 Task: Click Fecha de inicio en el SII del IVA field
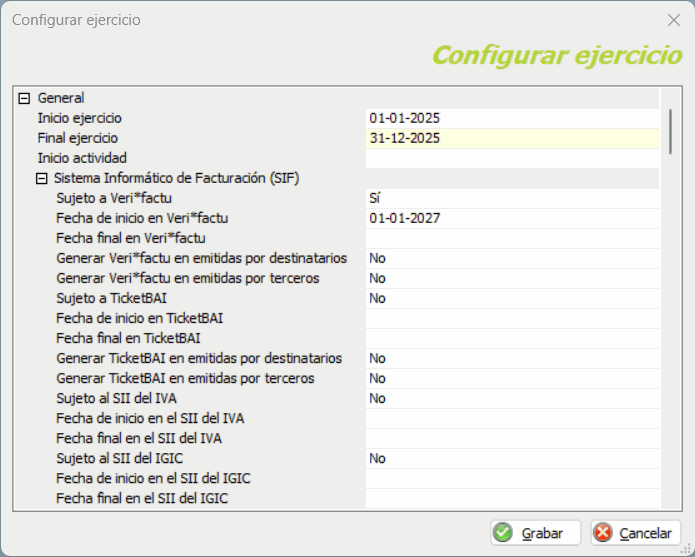pyautogui.click(x=512, y=418)
